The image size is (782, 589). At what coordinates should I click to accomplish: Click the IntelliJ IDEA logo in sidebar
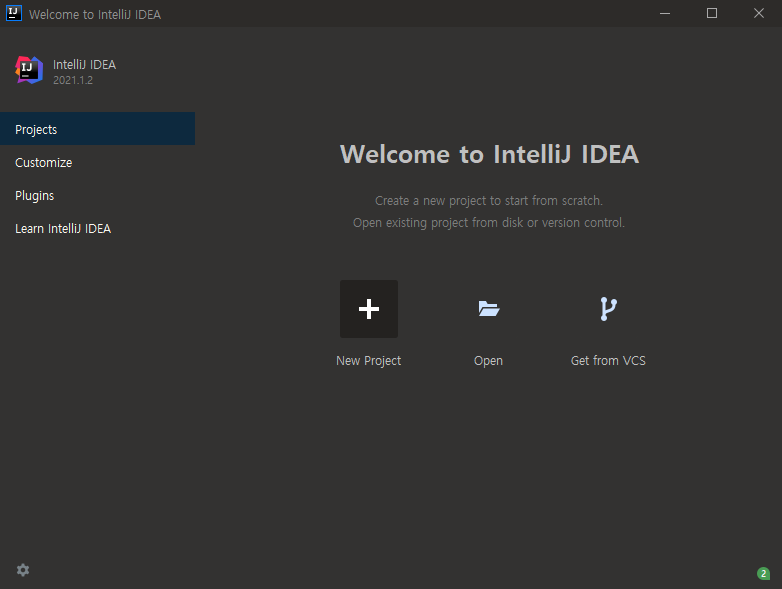point(29,70)
